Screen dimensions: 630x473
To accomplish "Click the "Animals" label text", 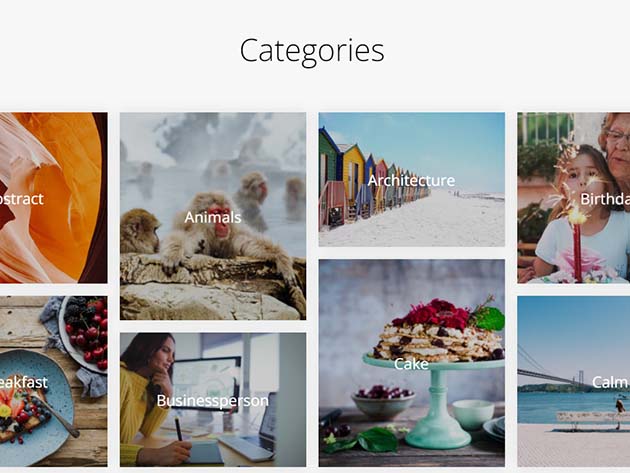I will (213, 217).
